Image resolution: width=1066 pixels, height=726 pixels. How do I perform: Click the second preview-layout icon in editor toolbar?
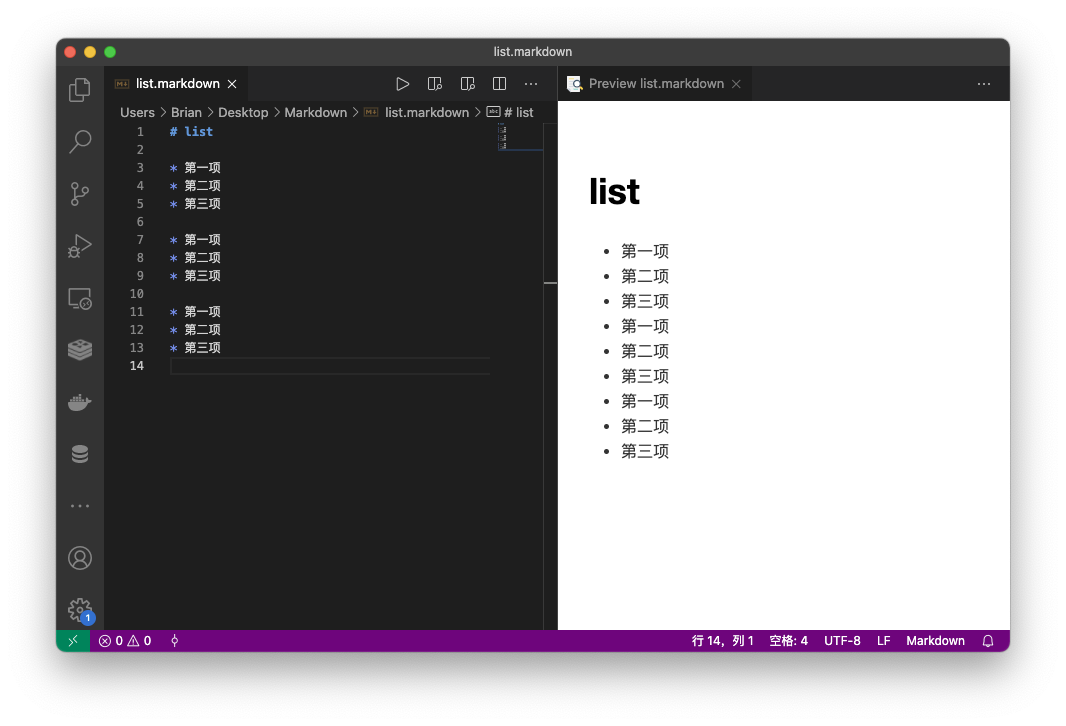(x=467, y=84)
